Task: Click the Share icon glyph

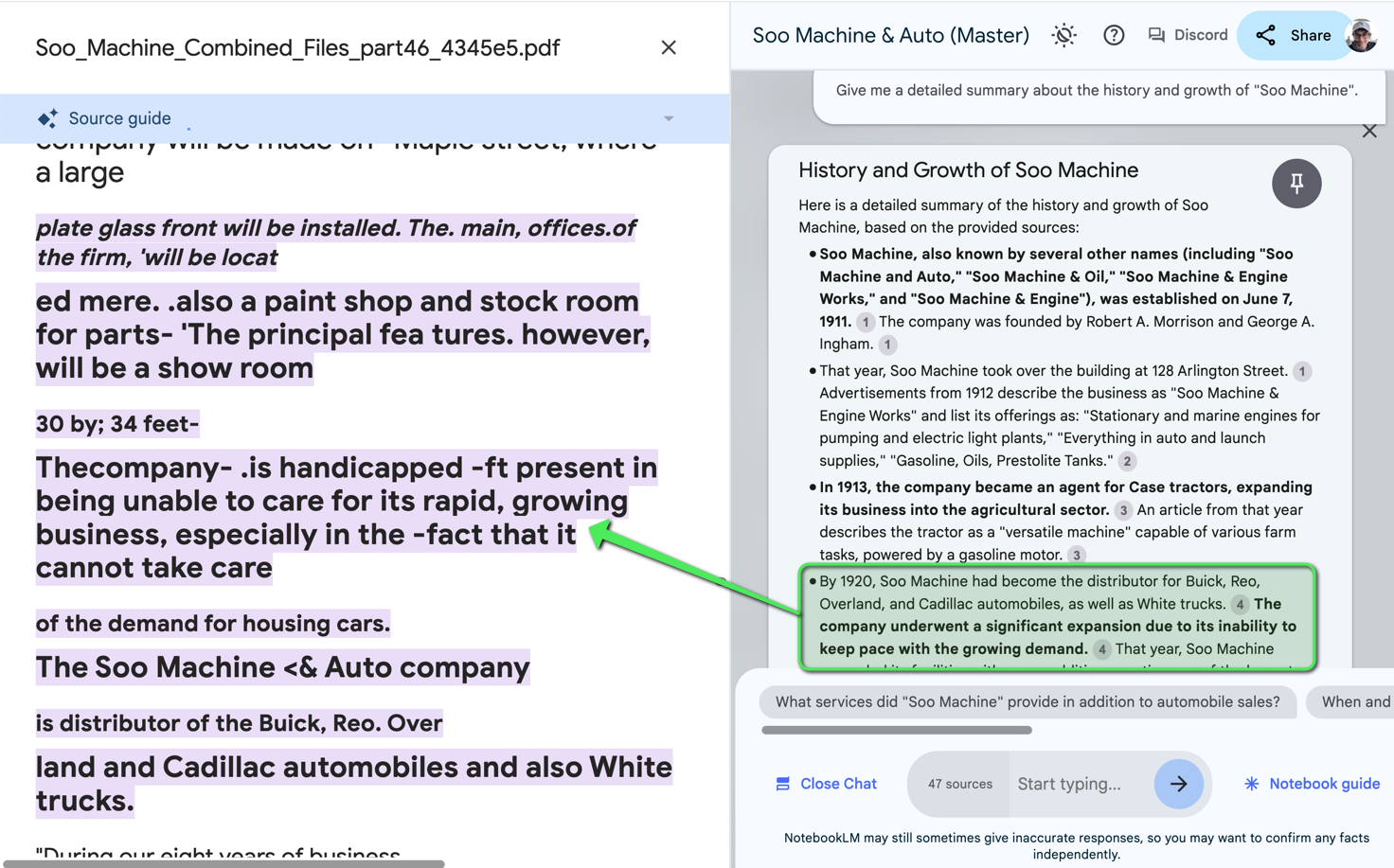Action: click(x=1265, y=35)
